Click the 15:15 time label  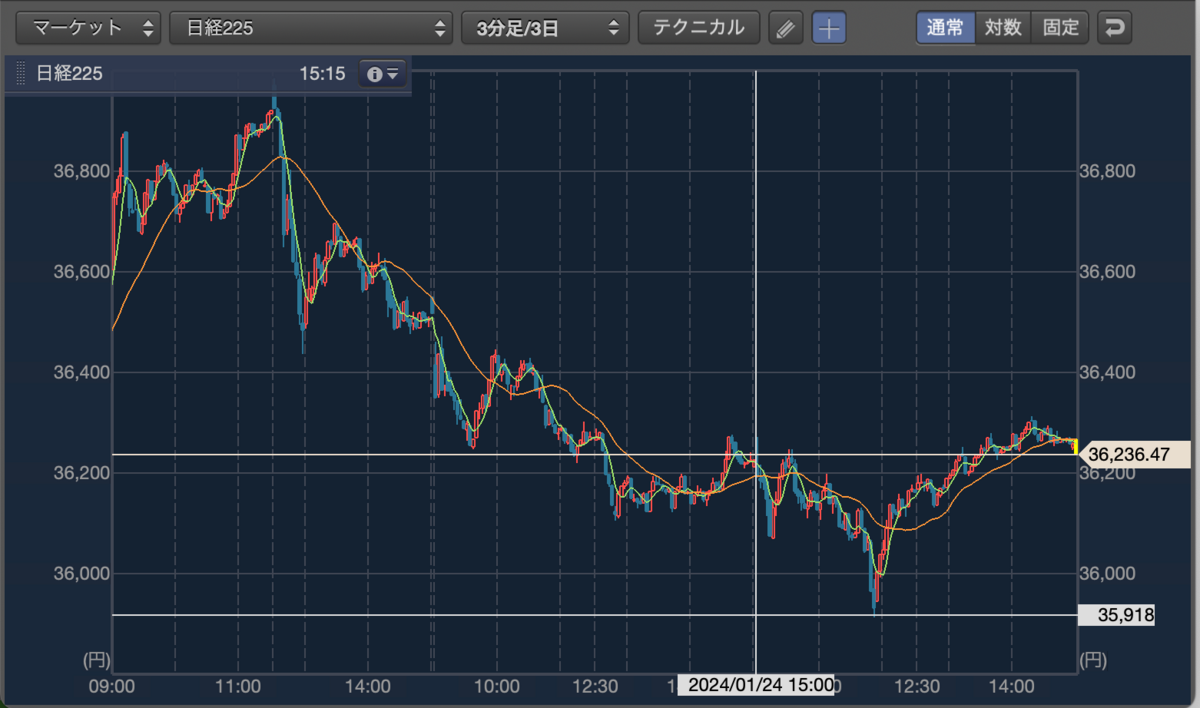[321, 74]
